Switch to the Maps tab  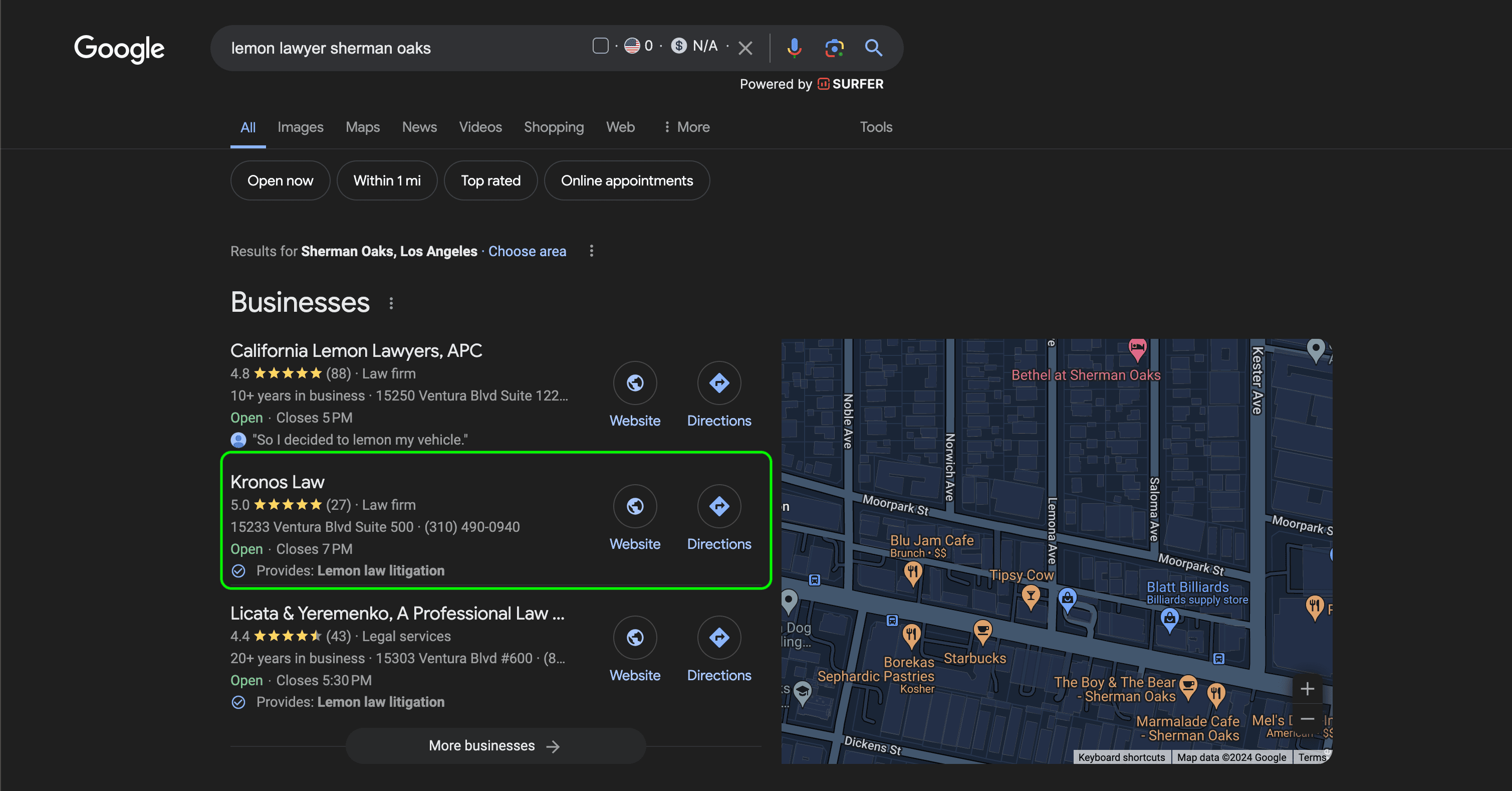click(x=362, y=127)
